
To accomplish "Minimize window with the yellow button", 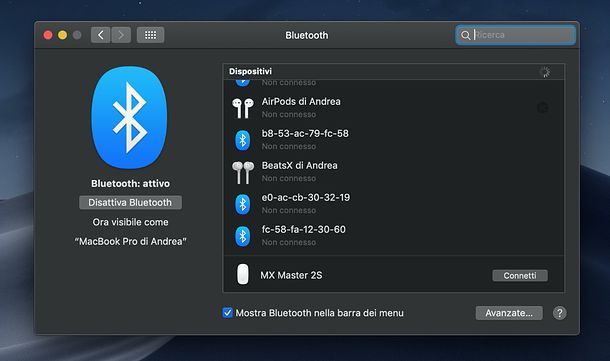I will (x=62, y=35).
